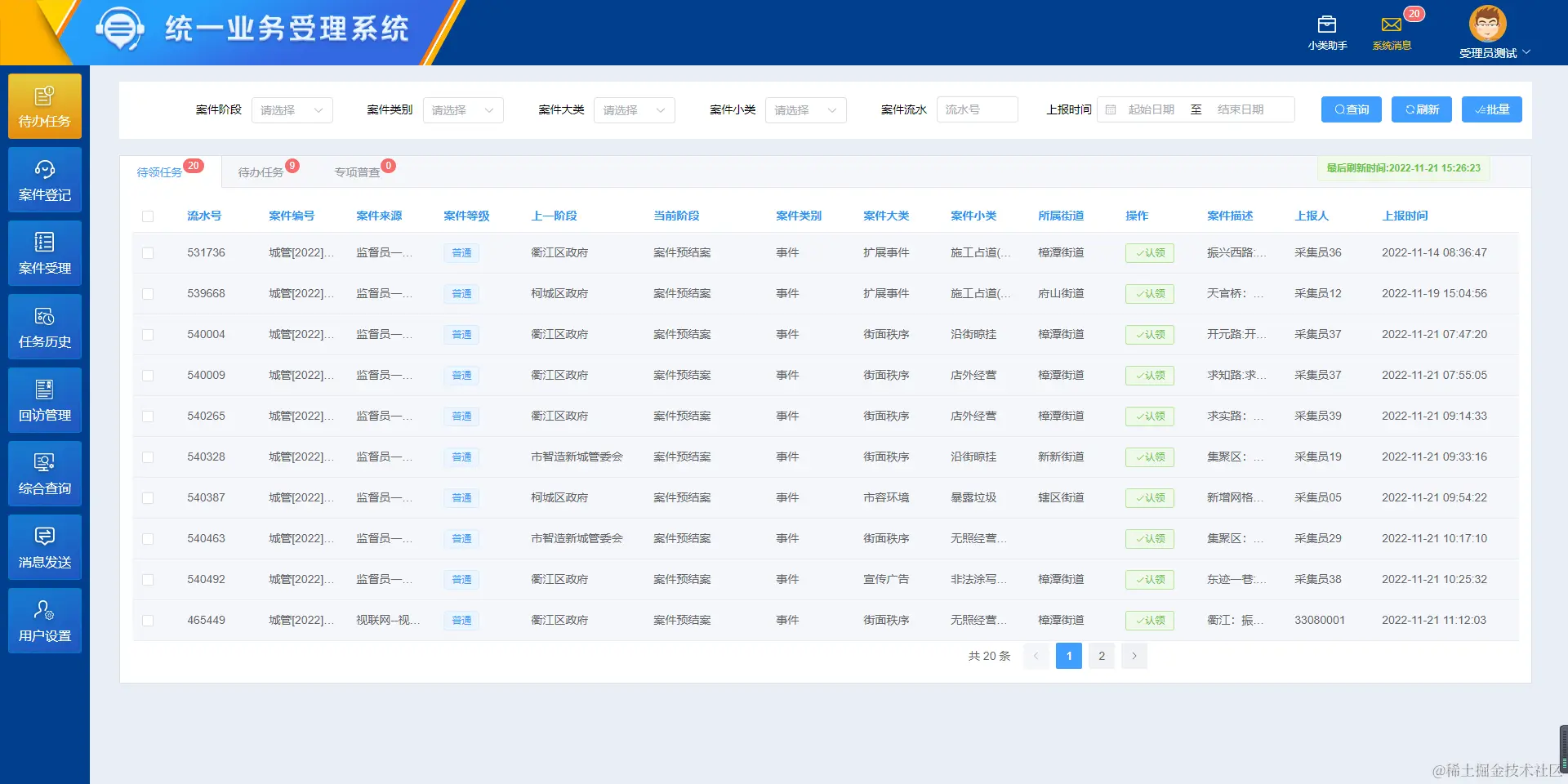Claim case 540492 with 认领 button
This screenshot has width=1568, height=784.
point(1150,580)
